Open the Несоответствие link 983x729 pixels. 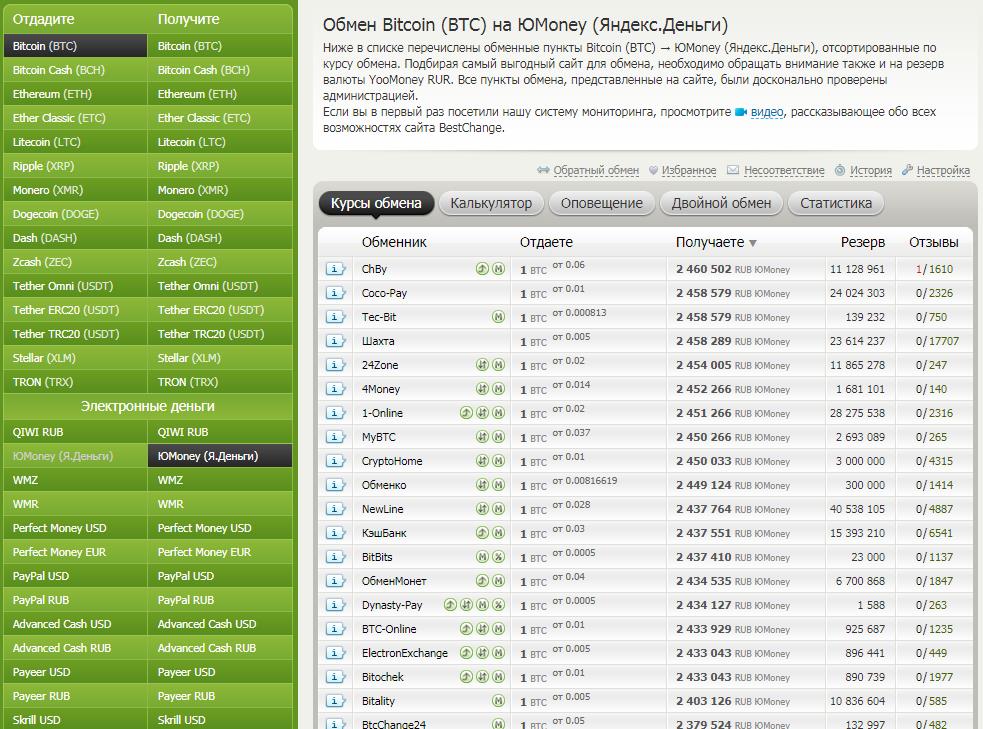(x=784, y=170)
